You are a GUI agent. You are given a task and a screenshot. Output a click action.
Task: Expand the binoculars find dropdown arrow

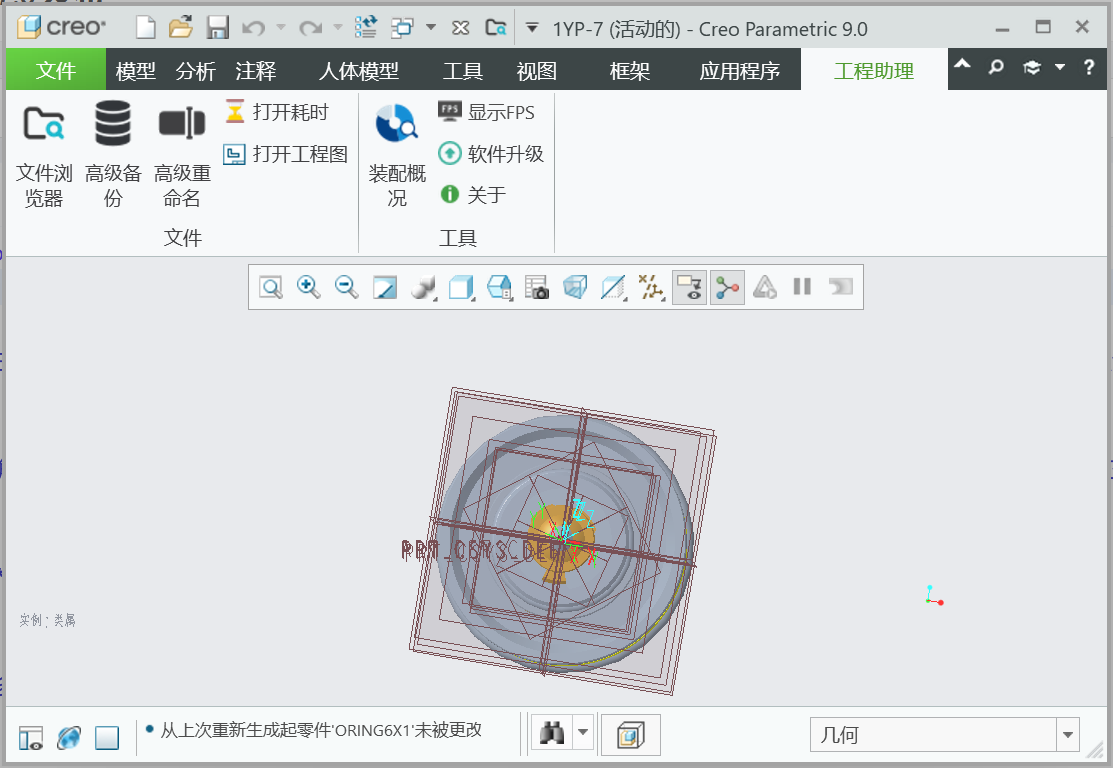point(583,733)
